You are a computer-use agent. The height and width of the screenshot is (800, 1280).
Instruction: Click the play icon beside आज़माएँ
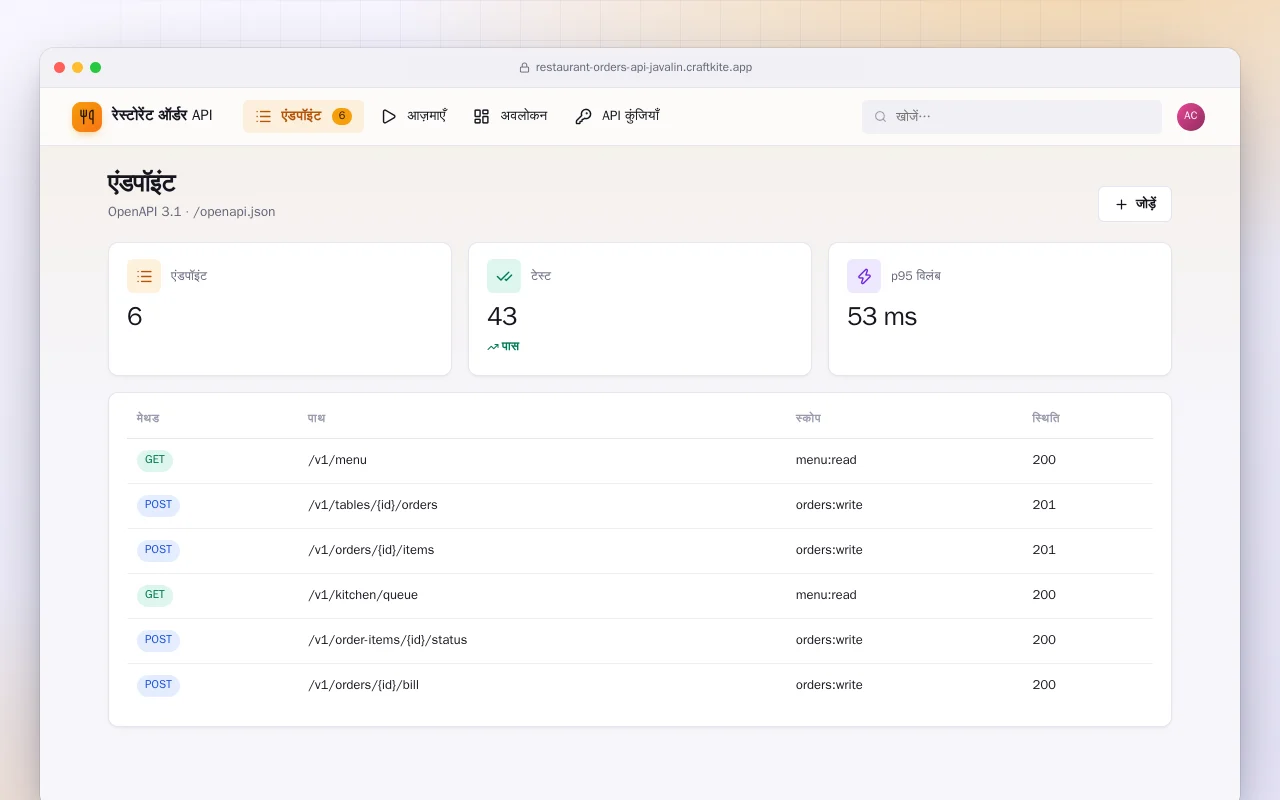pos(389,117)
